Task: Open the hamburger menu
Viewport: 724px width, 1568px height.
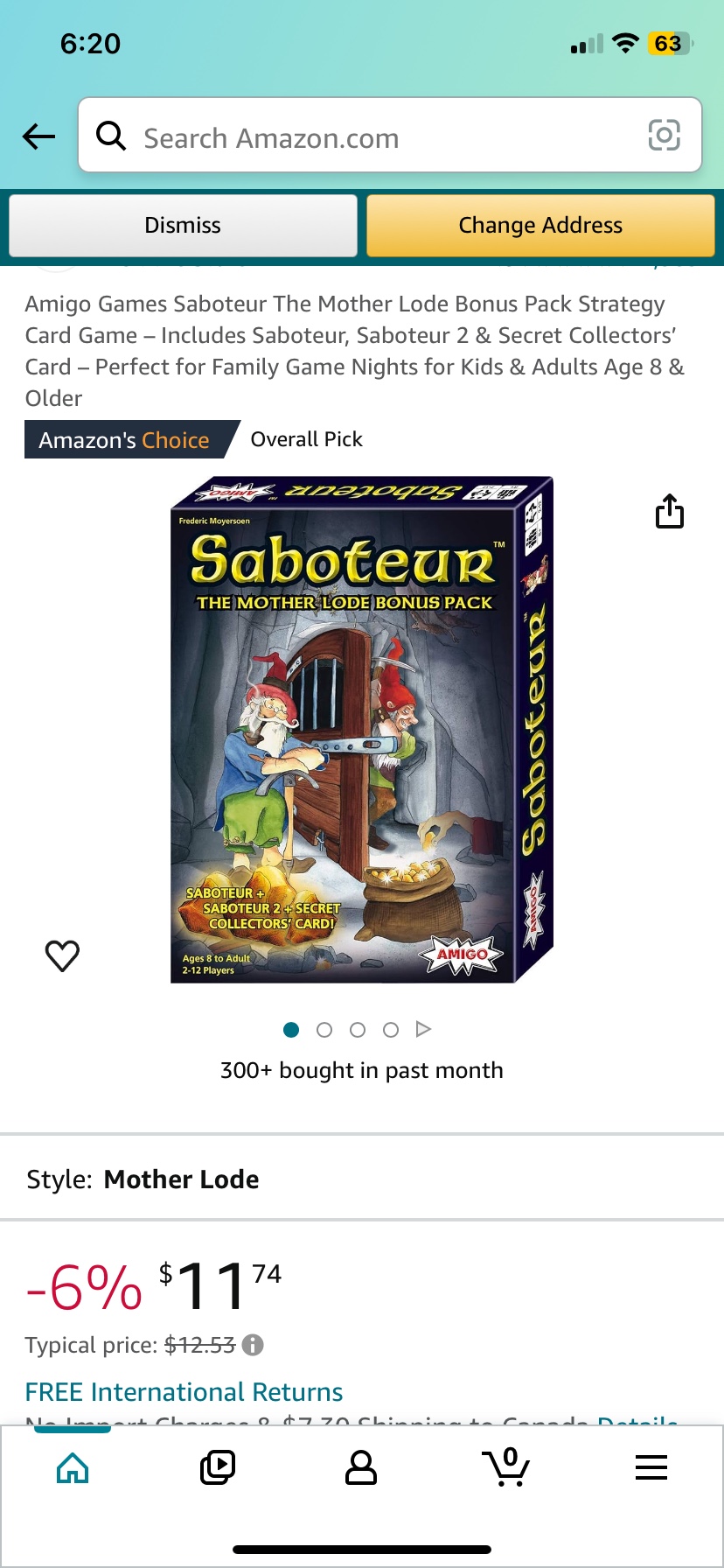Action: point(651,1467)
